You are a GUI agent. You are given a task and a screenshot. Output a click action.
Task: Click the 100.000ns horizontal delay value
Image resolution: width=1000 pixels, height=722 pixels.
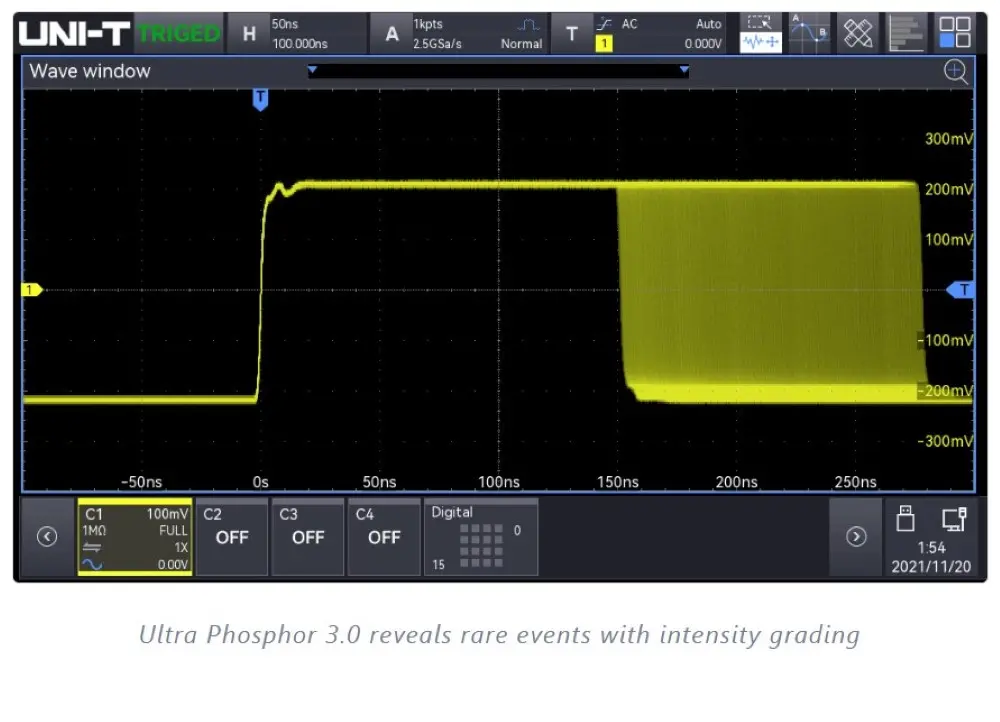pyautogui.click(x=300, y=44)
